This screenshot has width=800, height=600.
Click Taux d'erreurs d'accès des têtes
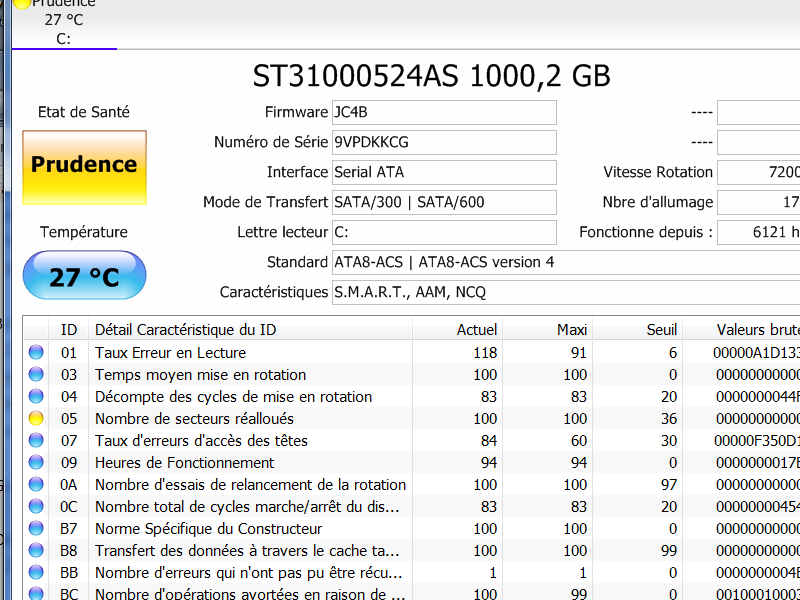pyautogui.click(x=412, y=440)
